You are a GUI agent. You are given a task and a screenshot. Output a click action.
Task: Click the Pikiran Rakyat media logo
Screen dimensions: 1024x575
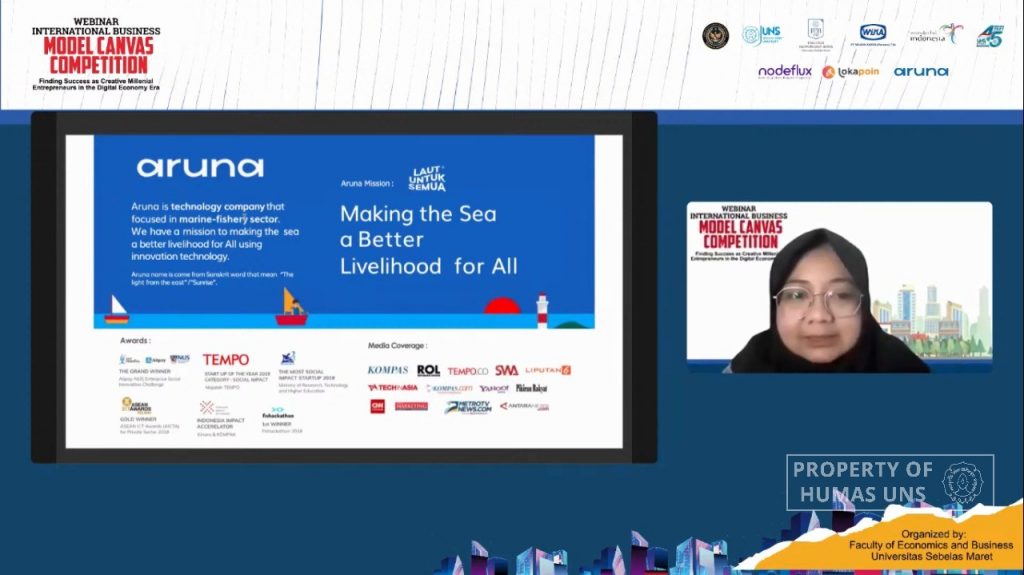[x=531, y=388]
